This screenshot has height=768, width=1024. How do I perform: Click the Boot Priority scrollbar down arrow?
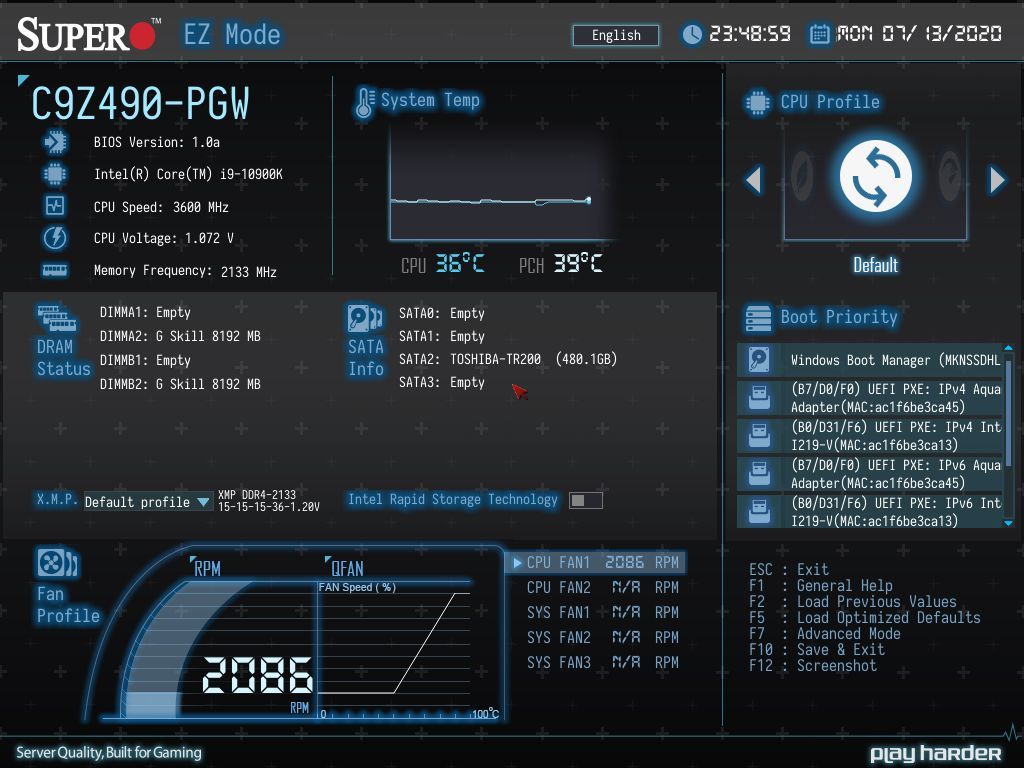[x=1008, y=523]
